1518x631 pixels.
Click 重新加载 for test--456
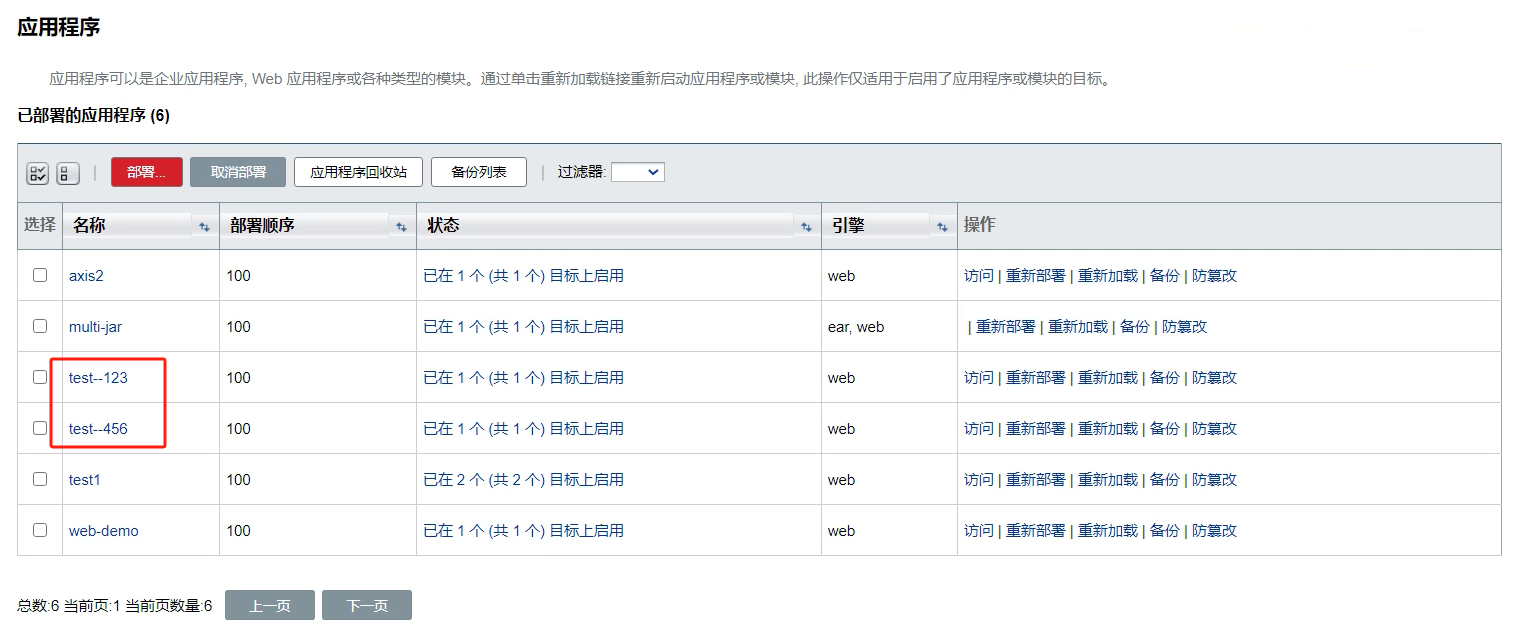1107,429
